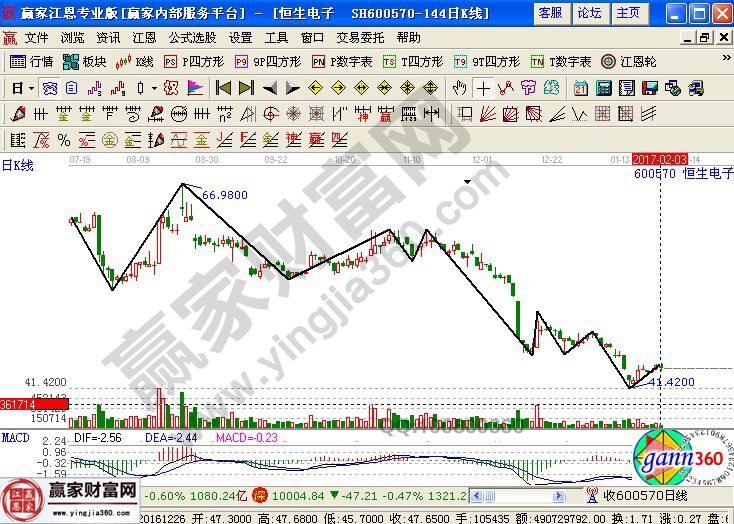
Task: Toggle the percent % line tool
Action: [64, 139]
